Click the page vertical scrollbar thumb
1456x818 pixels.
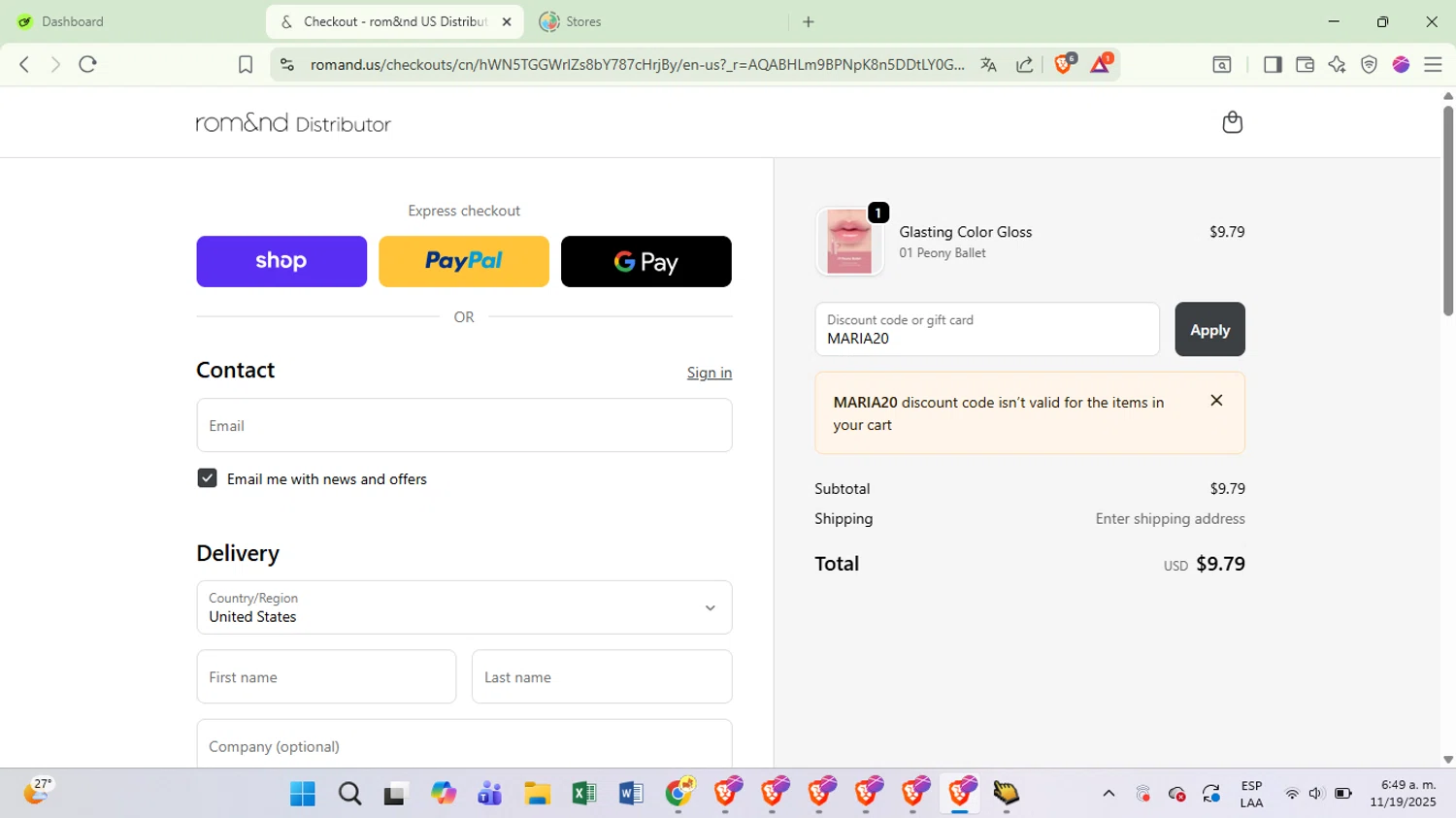click(x=1448, y=211)
